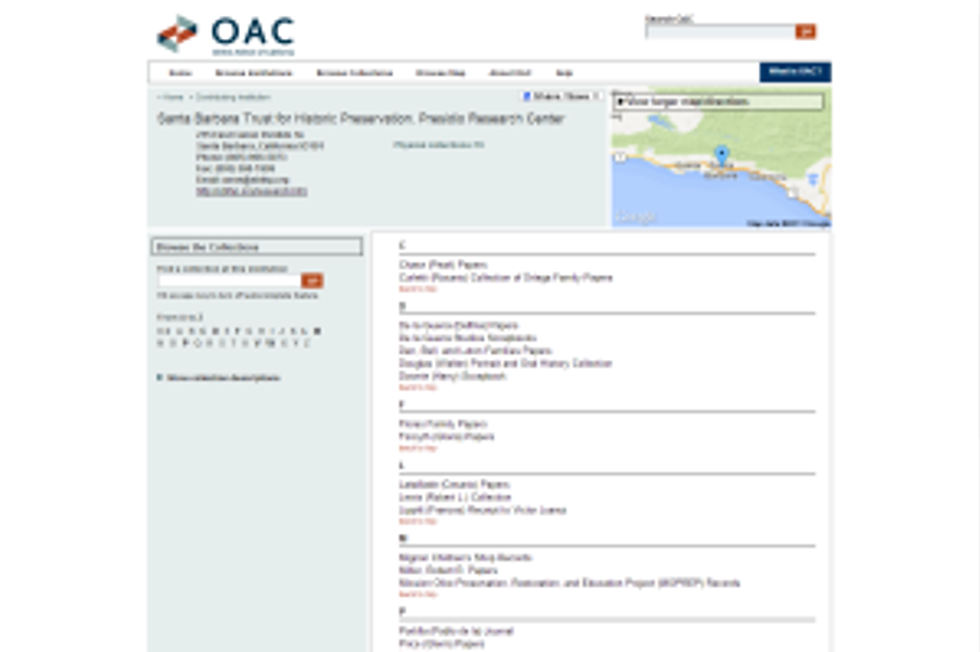This screenshot has width=980, height=652.
Task: Open Douglas (Walter) Portrait and Oral History Collection
Action: point(505,363)
